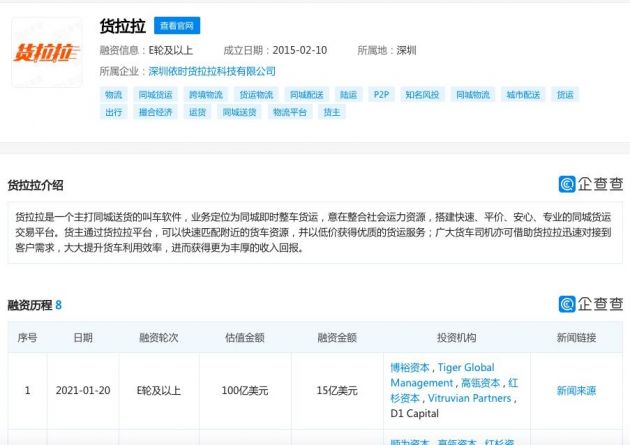Select the 同城配送 tag

pos(307,95)
